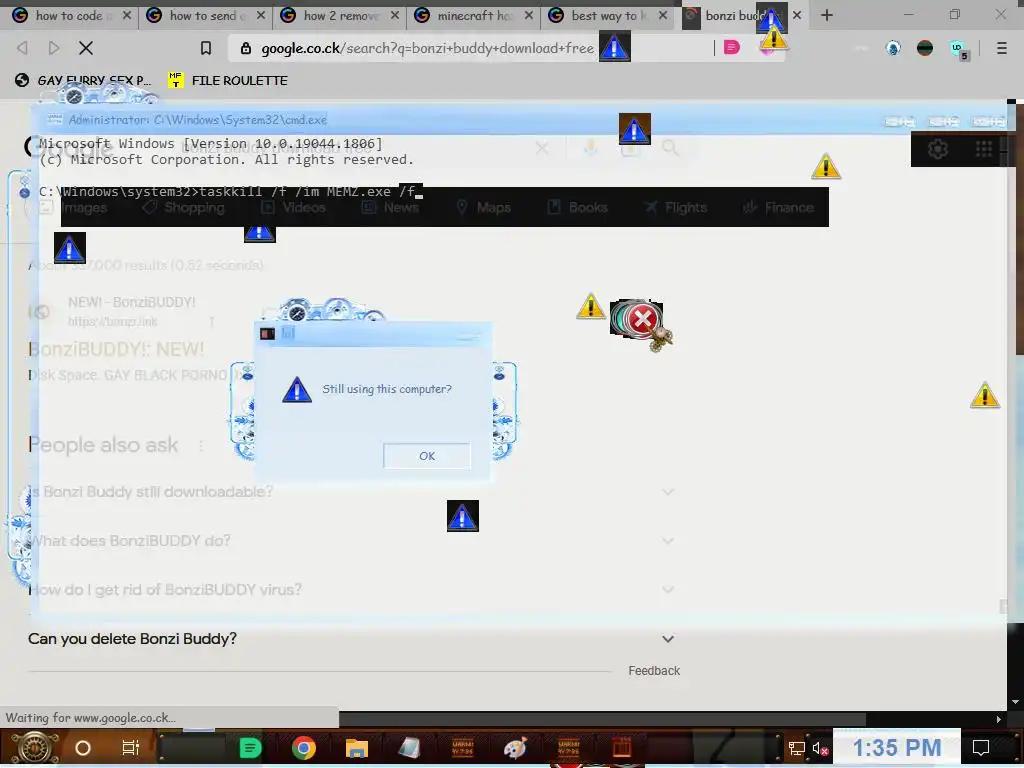1024x768 pixels.
Task: Stop loading the page with the X button
Action: coord(86,48)
